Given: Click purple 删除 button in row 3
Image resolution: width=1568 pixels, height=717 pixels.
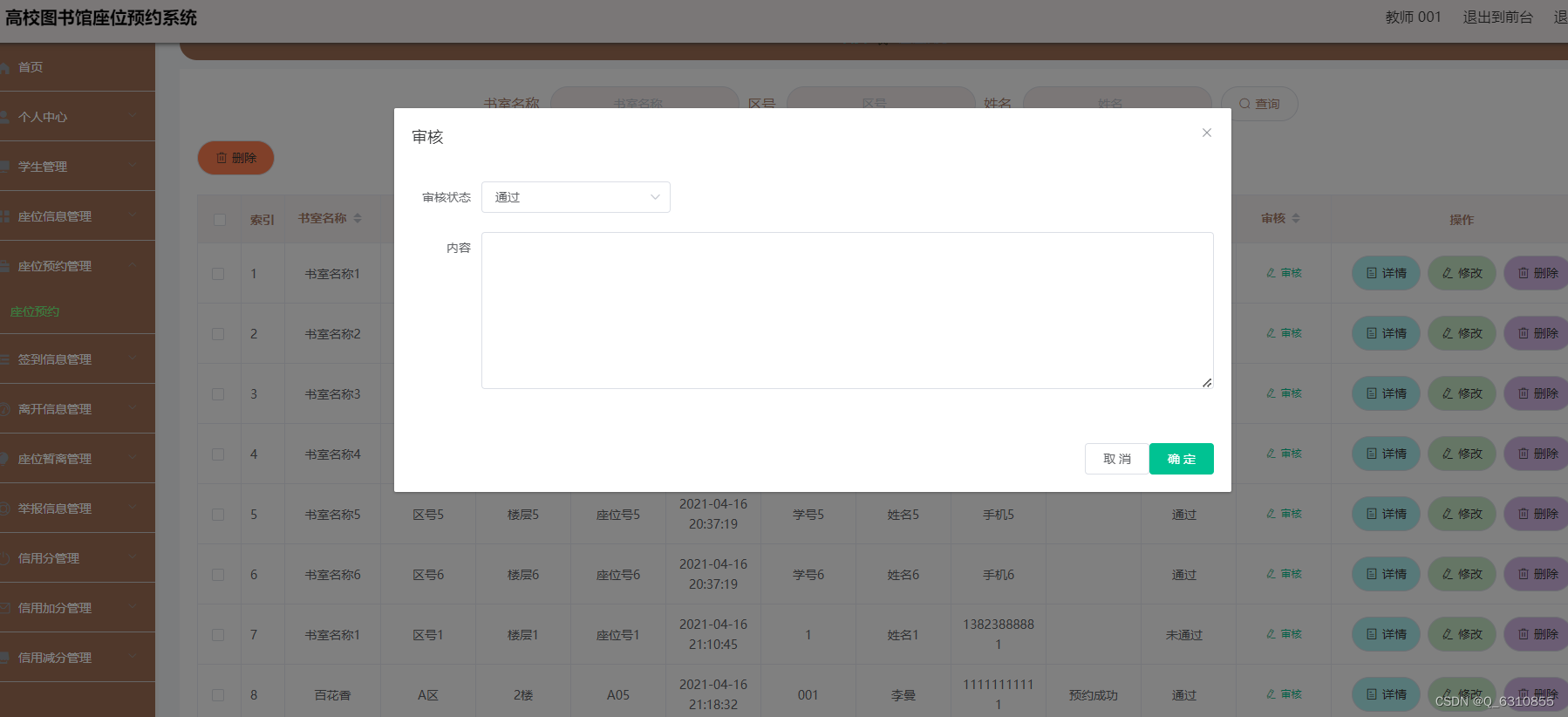Looking at the screenshot, I should pyautogui.click(x=1536, y=393).
